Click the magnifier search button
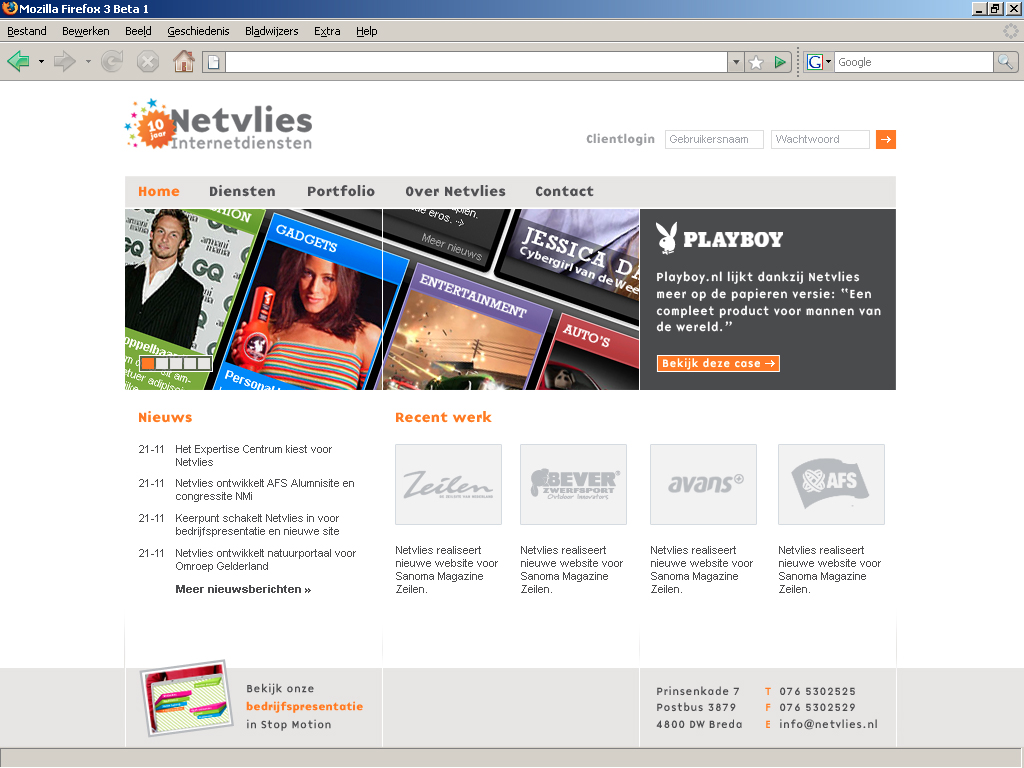The height and width of the screenshot is (768, 1024). [1005, 62]
